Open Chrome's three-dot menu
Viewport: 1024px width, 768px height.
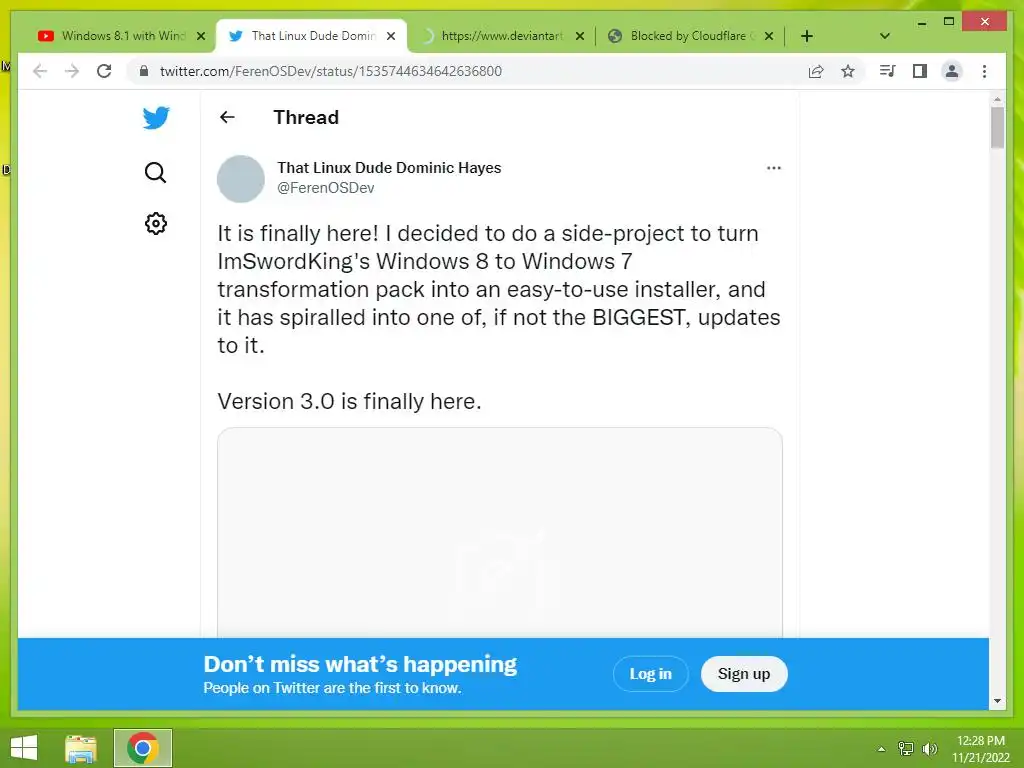click(984, 71)
